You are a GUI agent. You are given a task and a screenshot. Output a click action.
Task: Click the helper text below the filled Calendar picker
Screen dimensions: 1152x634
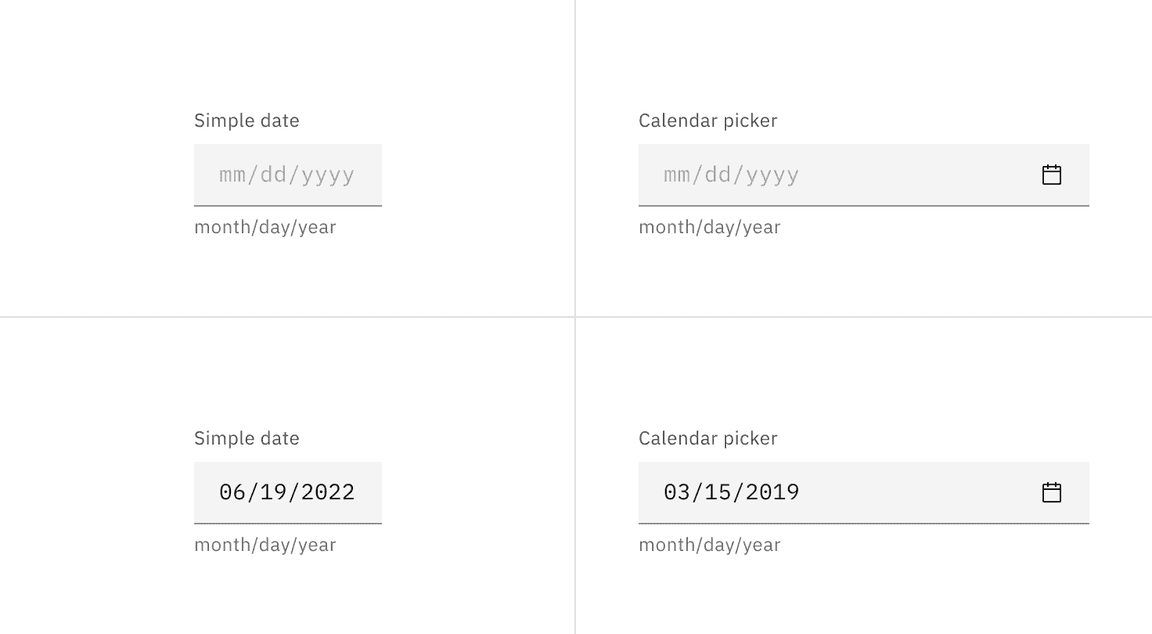point(709,545)
